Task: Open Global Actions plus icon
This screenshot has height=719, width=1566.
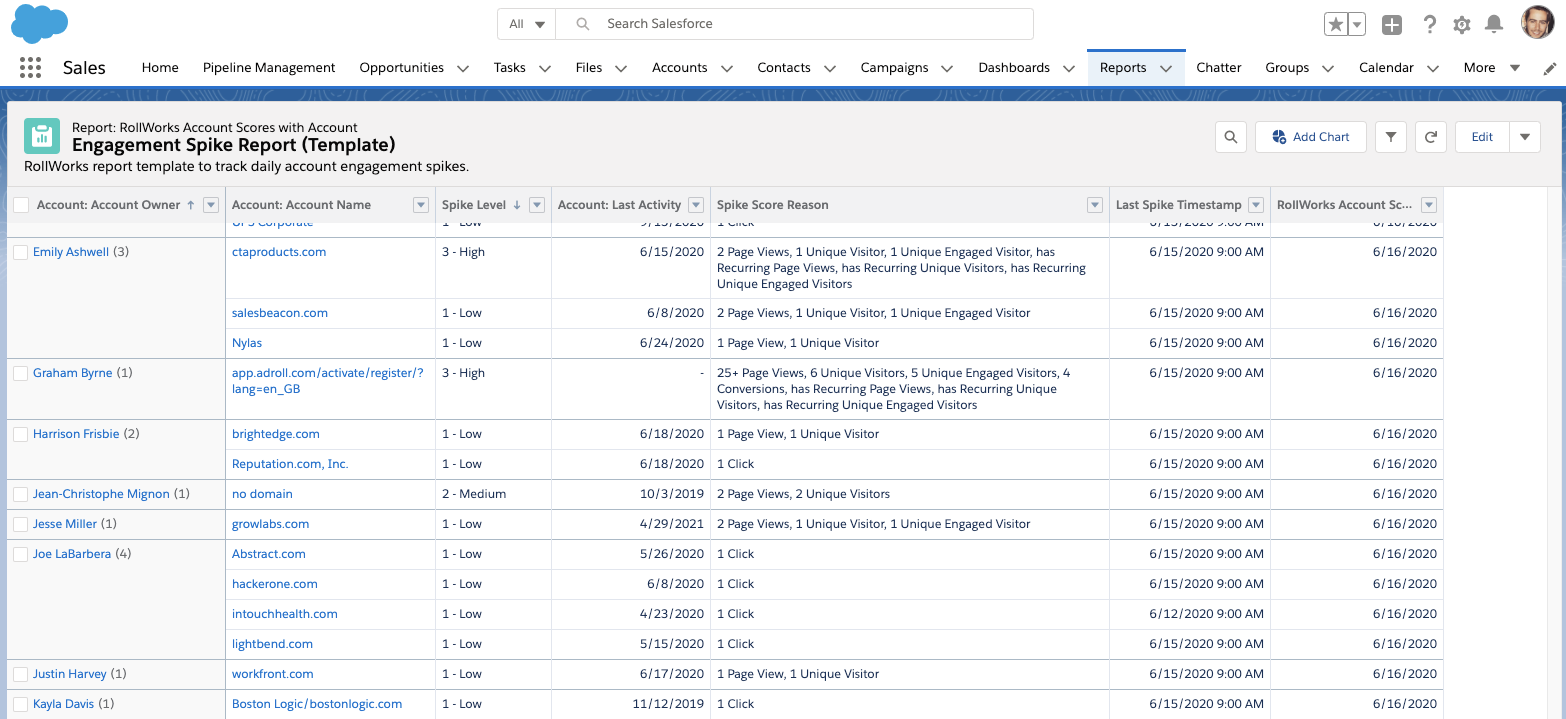Action: [1392, 25]
